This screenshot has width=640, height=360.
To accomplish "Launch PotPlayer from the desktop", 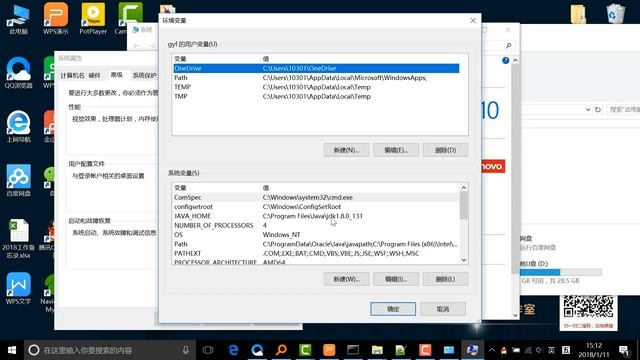I will click(93, 18).
